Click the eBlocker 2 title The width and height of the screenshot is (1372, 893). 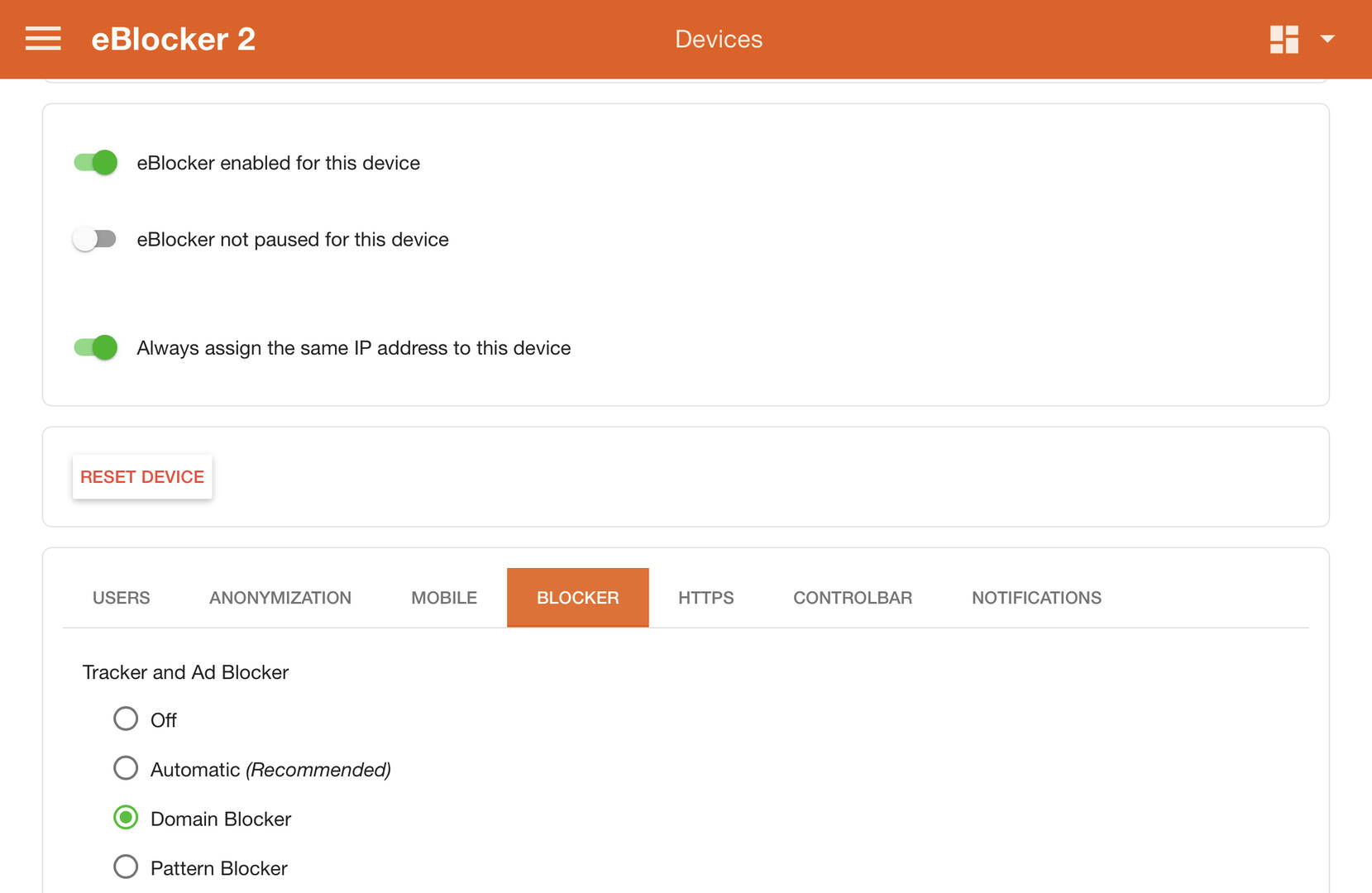pyautogui.click(x=173, y=39)
